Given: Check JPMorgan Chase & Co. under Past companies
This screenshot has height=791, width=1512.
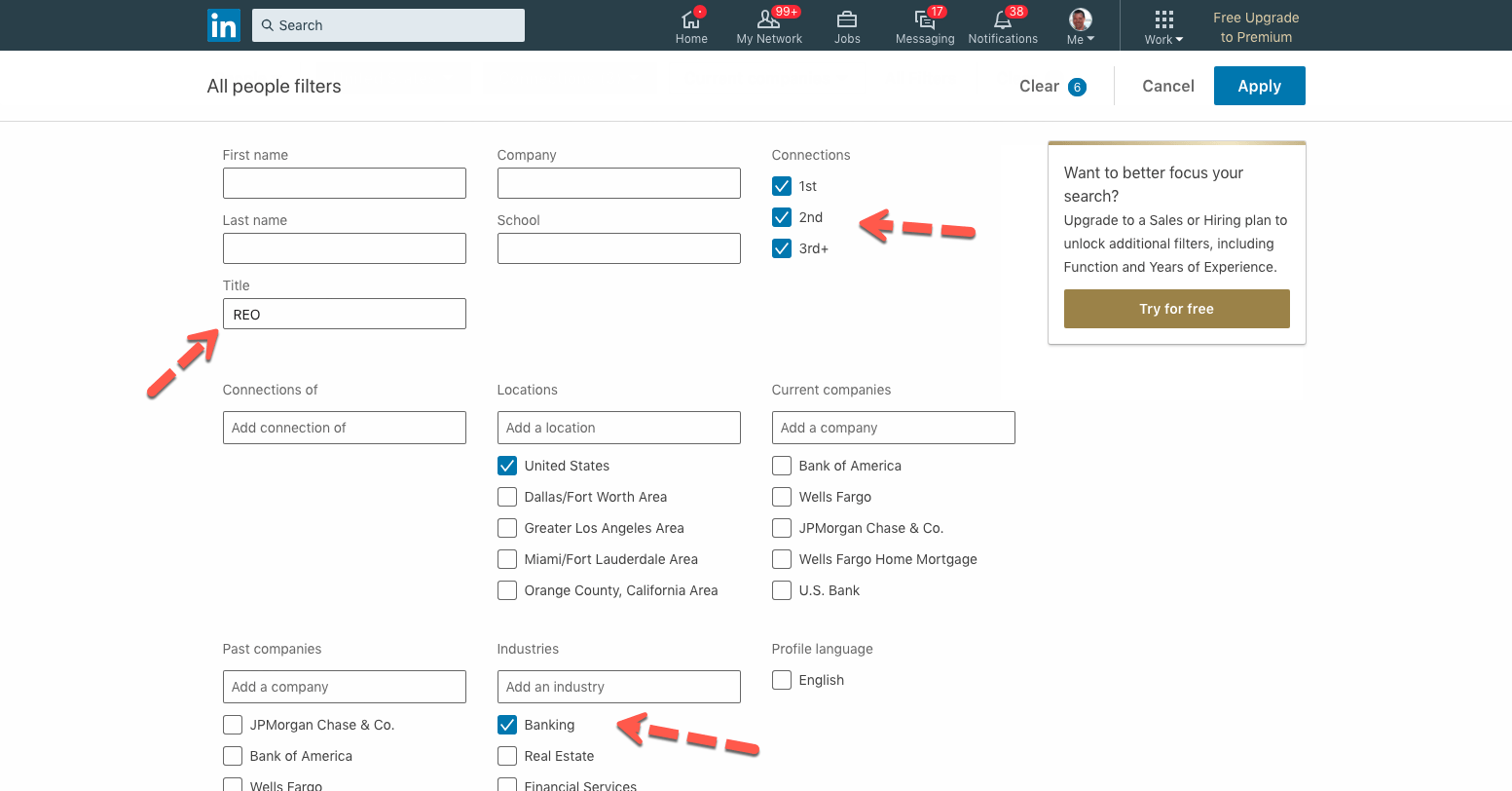Looking at the screenshot, I should (232, 725).
